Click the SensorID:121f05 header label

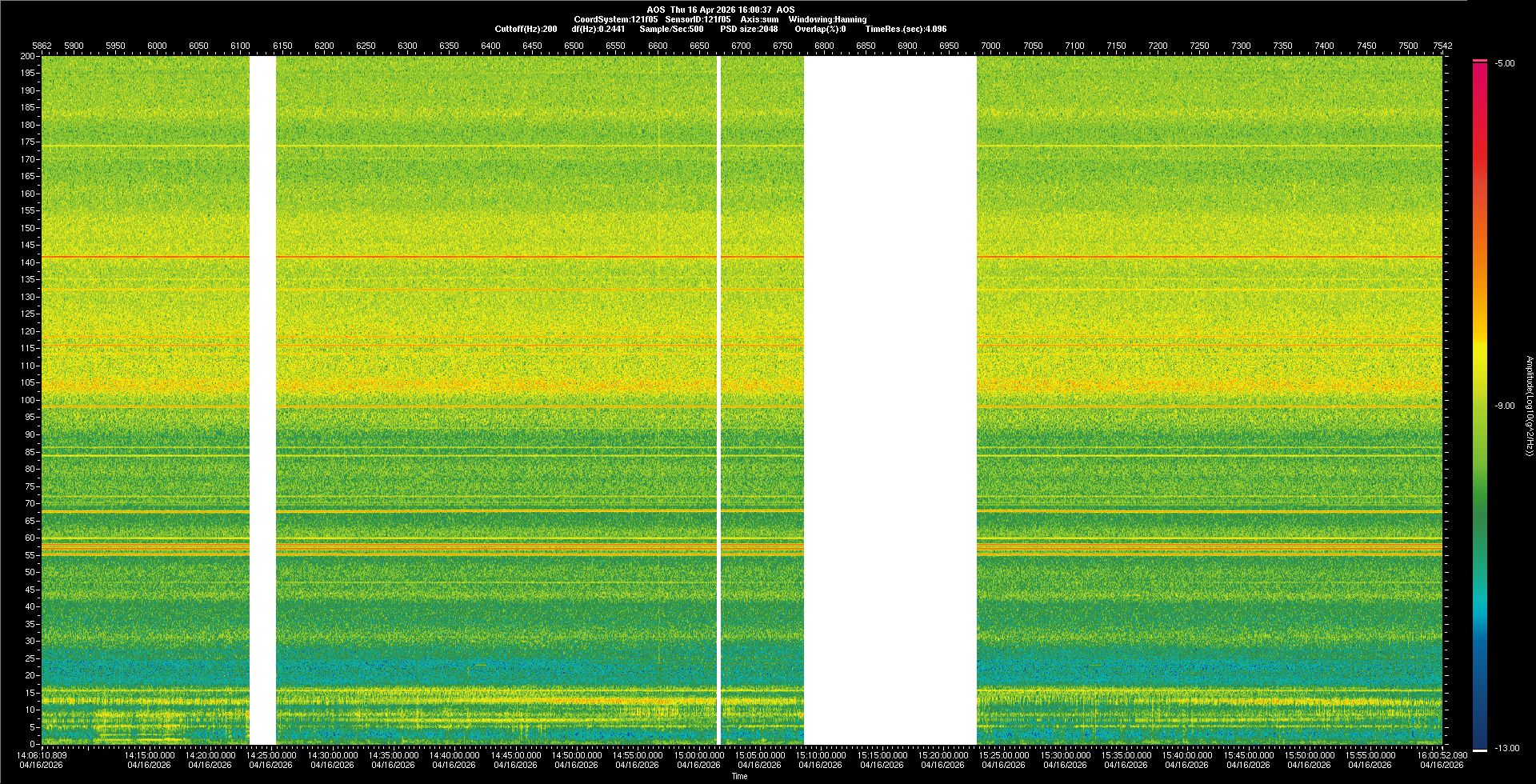pyautogui.click(x=698, y=19)
